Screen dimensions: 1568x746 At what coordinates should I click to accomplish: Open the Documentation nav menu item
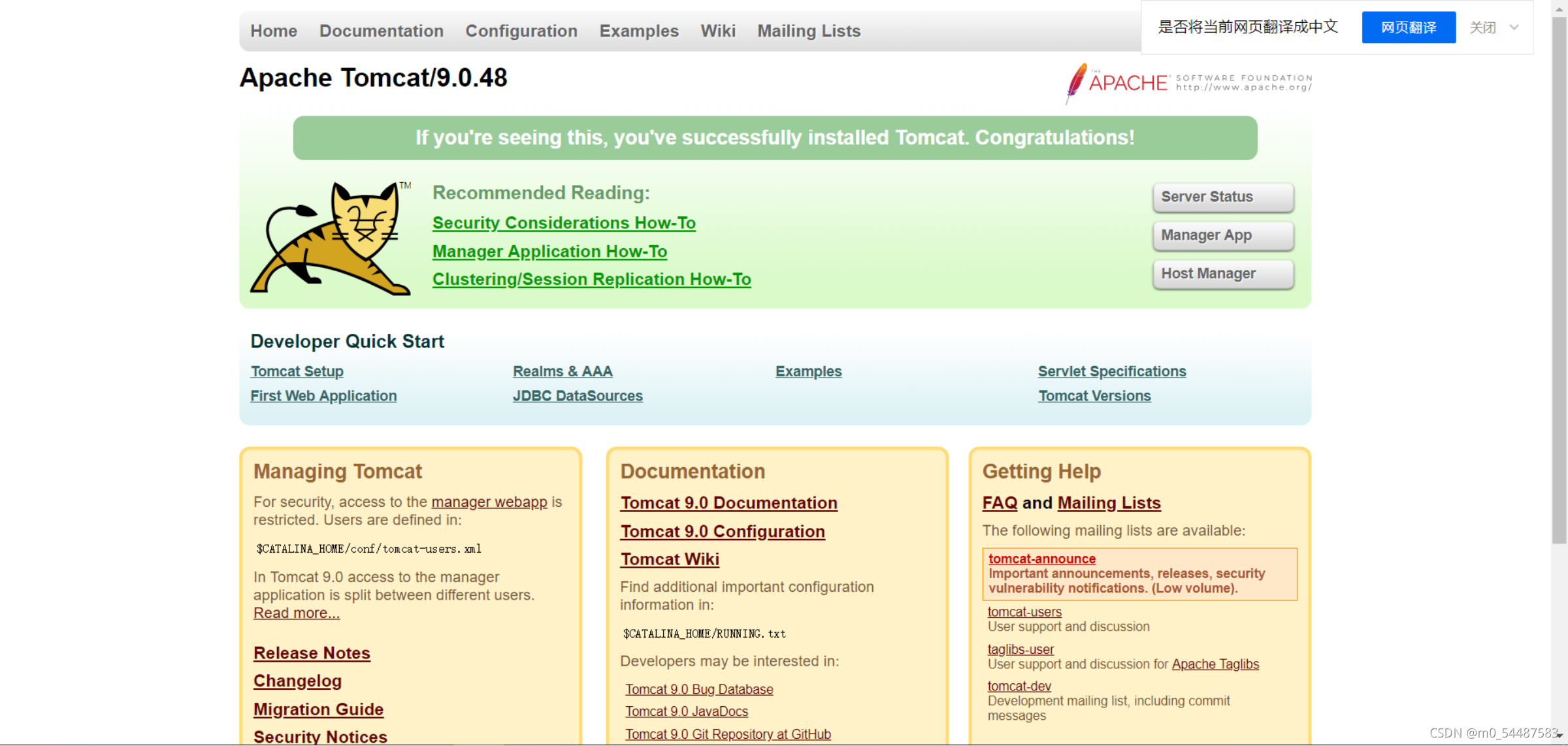pyautogui.click(x=381, y=31)
